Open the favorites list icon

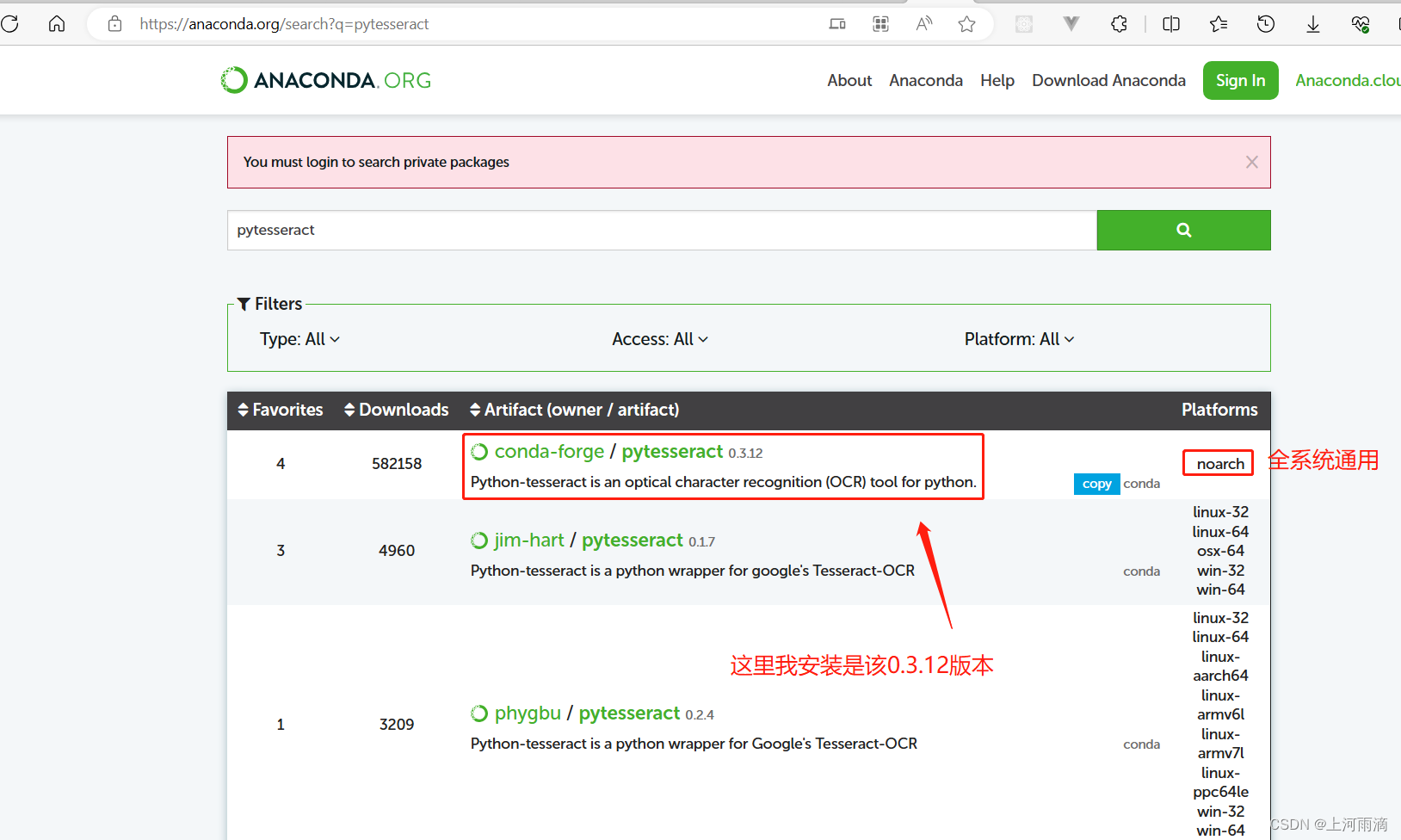click(1219, 24)
